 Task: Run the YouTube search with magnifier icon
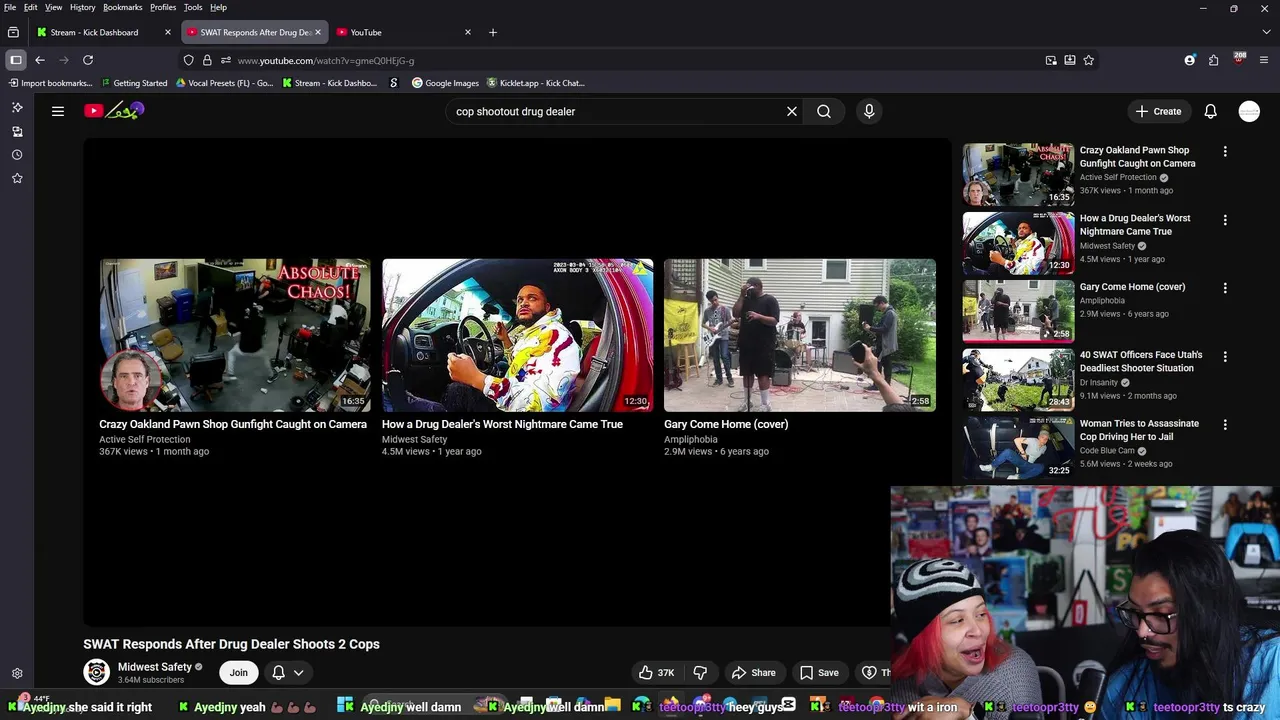coord(824,111)
